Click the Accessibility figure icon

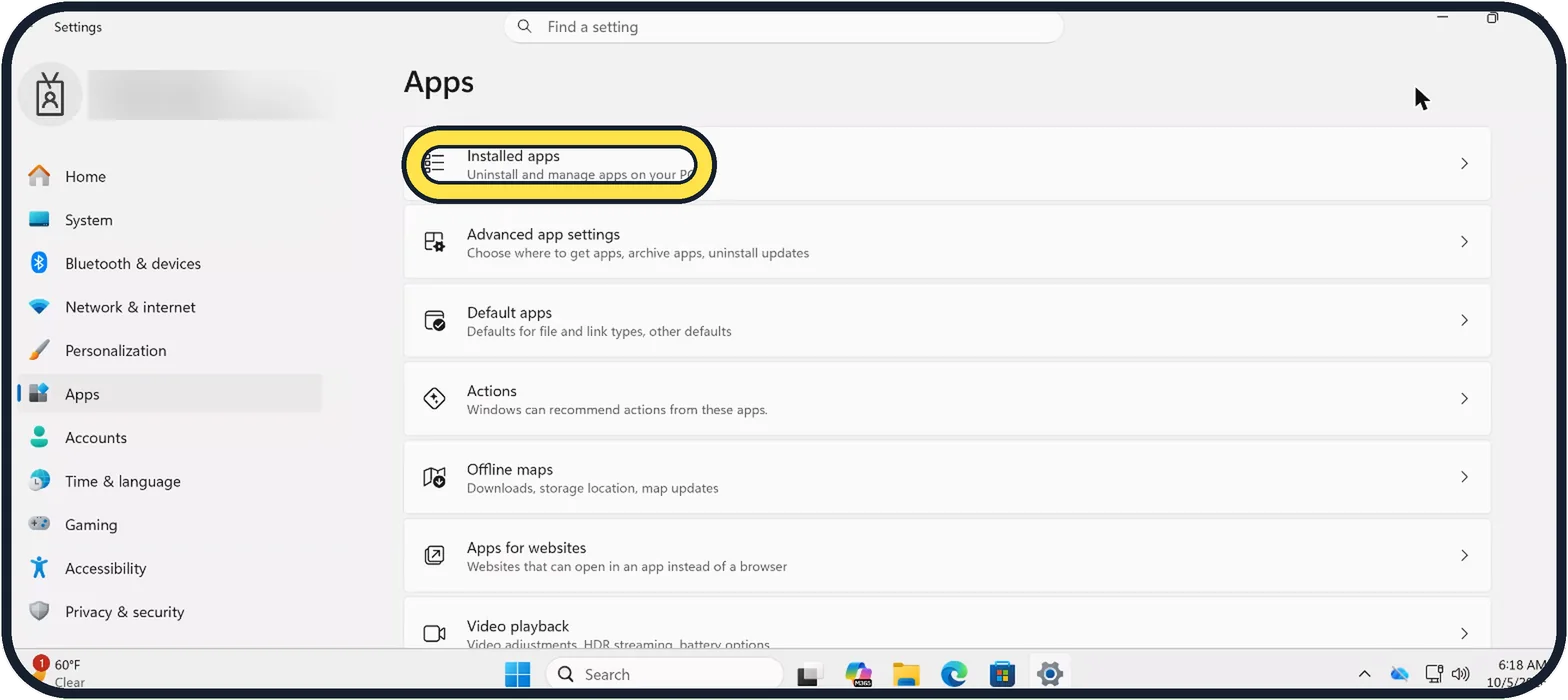[x=39, y=567]
